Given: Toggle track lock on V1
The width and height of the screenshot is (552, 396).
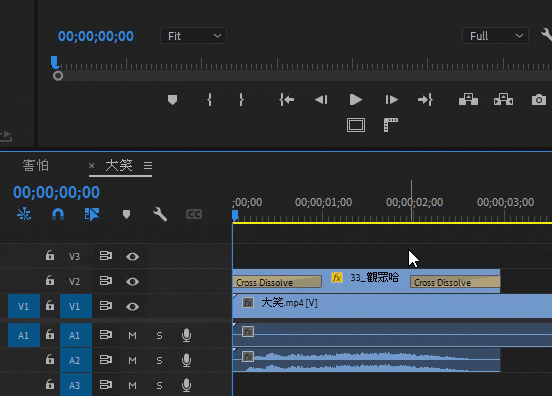Looking at the screenshot, I should tap(50, 306).
